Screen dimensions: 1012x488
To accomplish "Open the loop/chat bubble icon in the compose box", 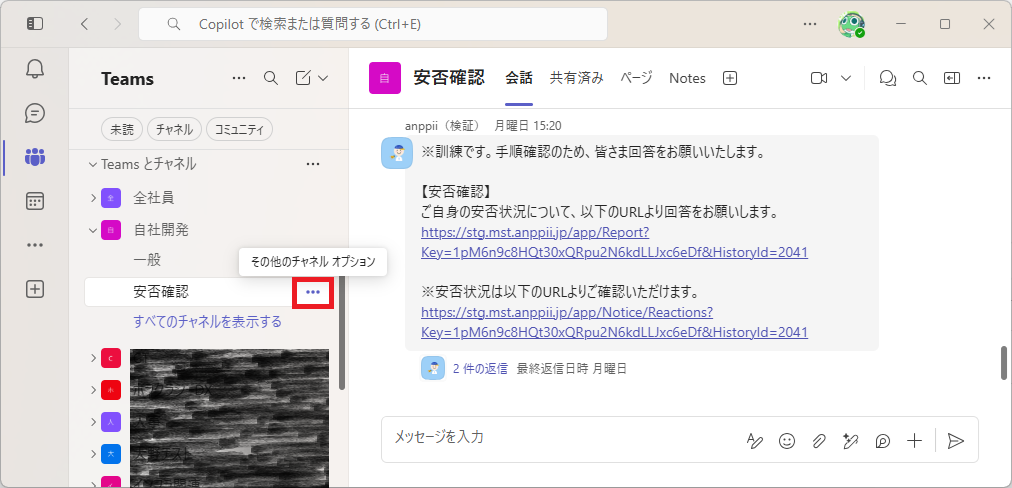I will click(x=882, y=441).
